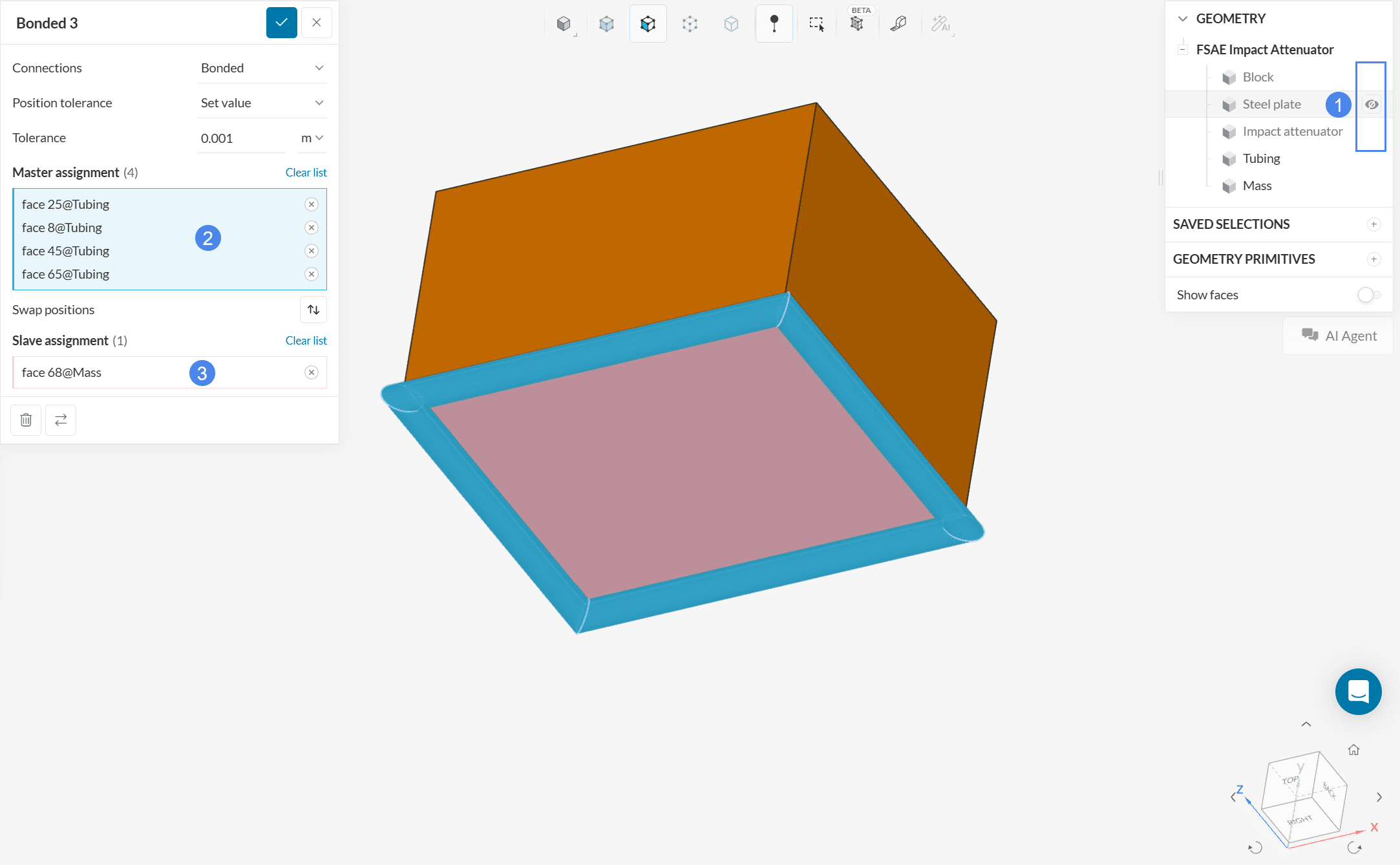This screenshot has height=865, width=1400.
Task: Toggle Steel plate visibility eye icon
Action: pyautogui.click(x=1372, y=104)
